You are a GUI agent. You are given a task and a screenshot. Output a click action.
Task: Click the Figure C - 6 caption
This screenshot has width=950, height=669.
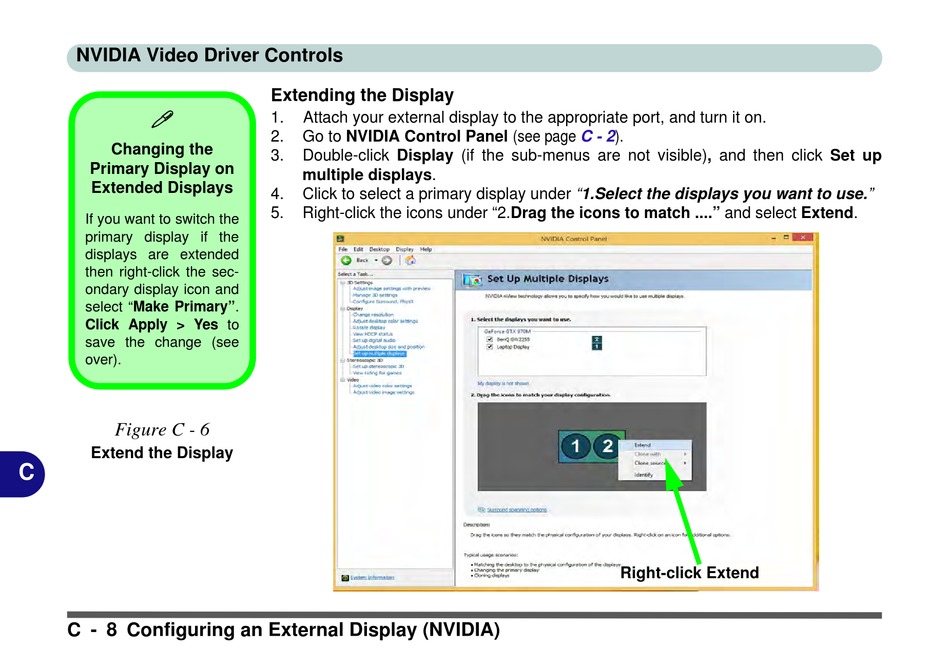click(x=162, y=430)
